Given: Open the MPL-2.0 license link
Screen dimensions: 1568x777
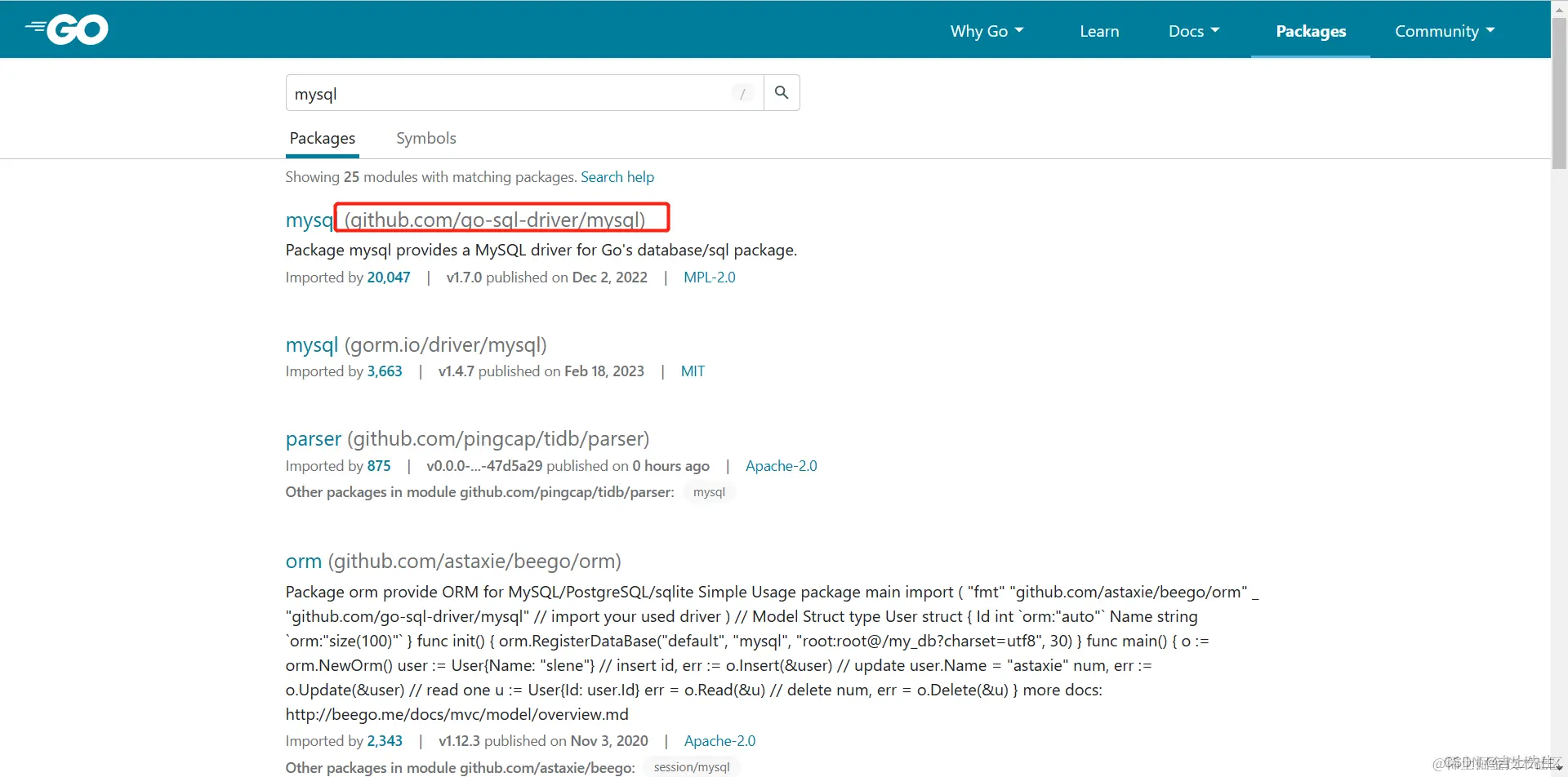Looking at the screenshot, I should [x=710, y=277].
